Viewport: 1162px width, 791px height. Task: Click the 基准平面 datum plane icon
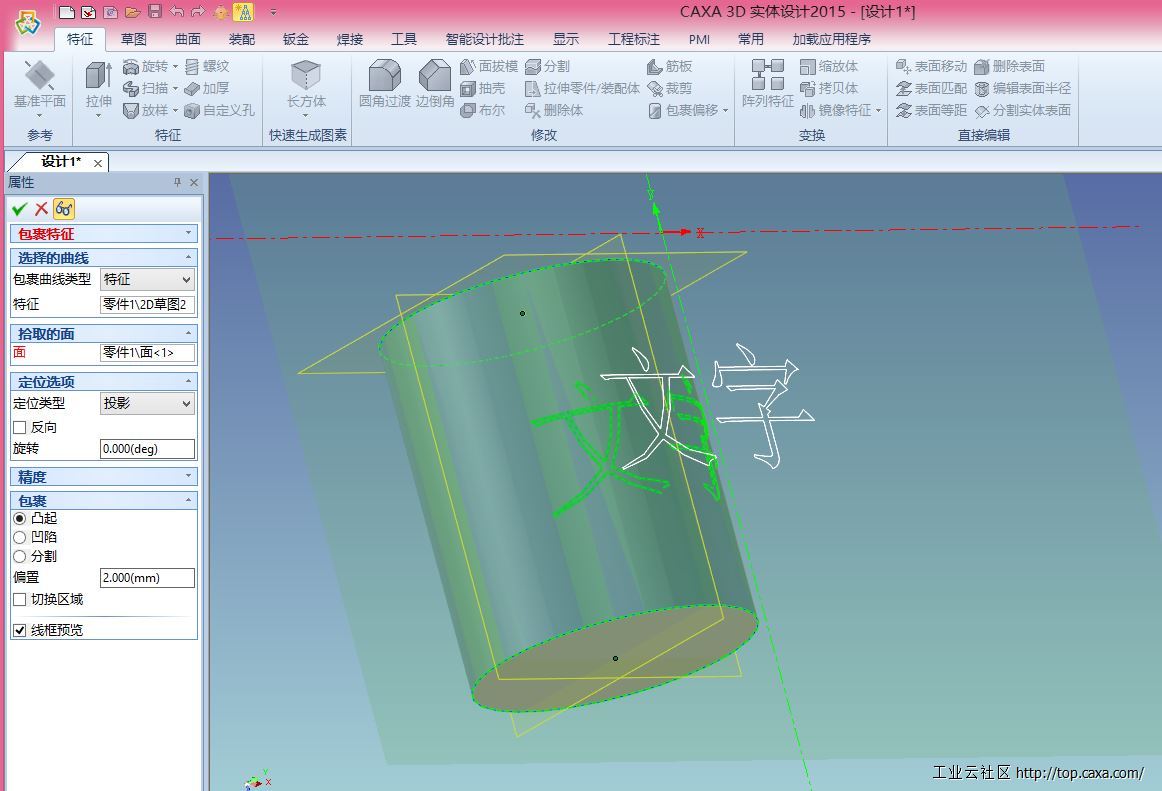point(40,78)
